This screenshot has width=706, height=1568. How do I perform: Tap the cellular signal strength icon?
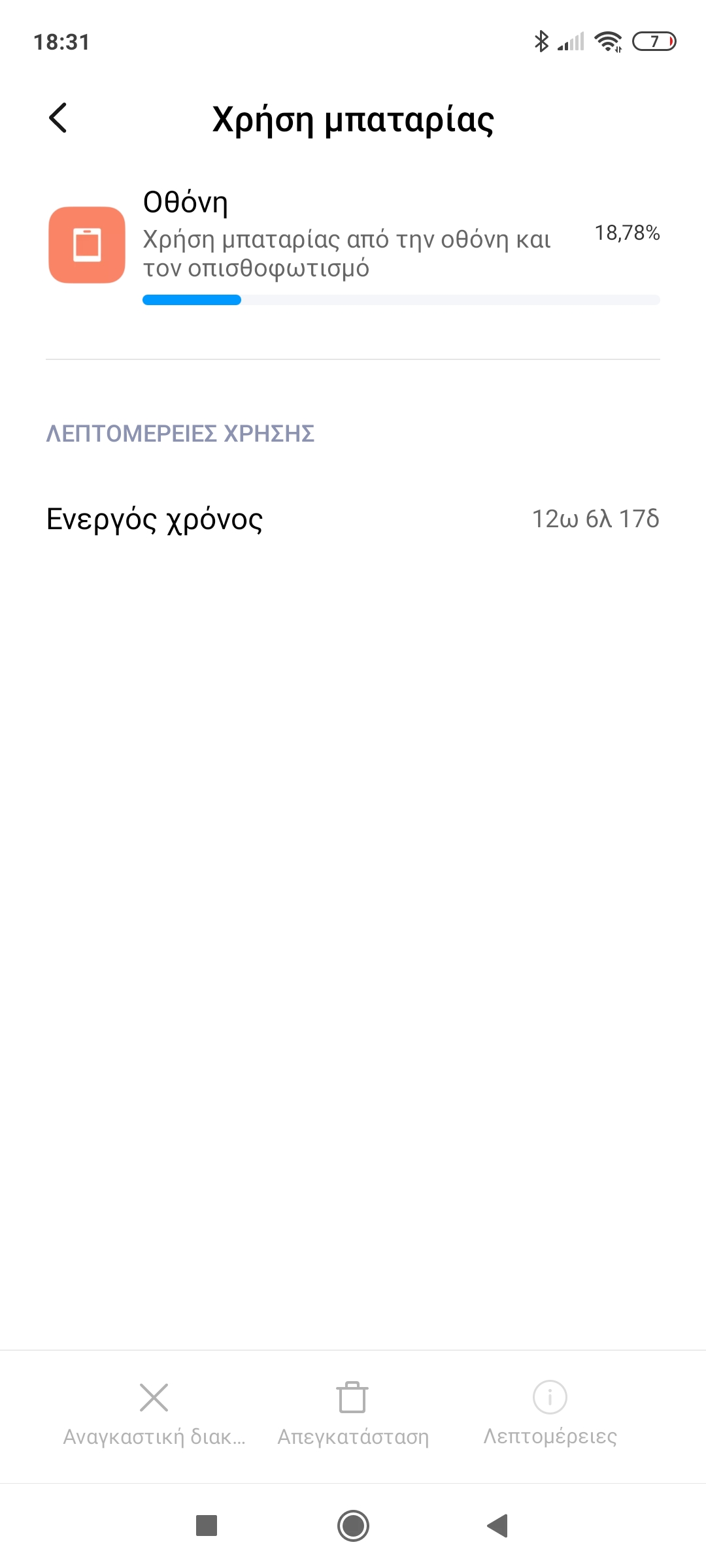pyautogui.click(x=571, y=42)
